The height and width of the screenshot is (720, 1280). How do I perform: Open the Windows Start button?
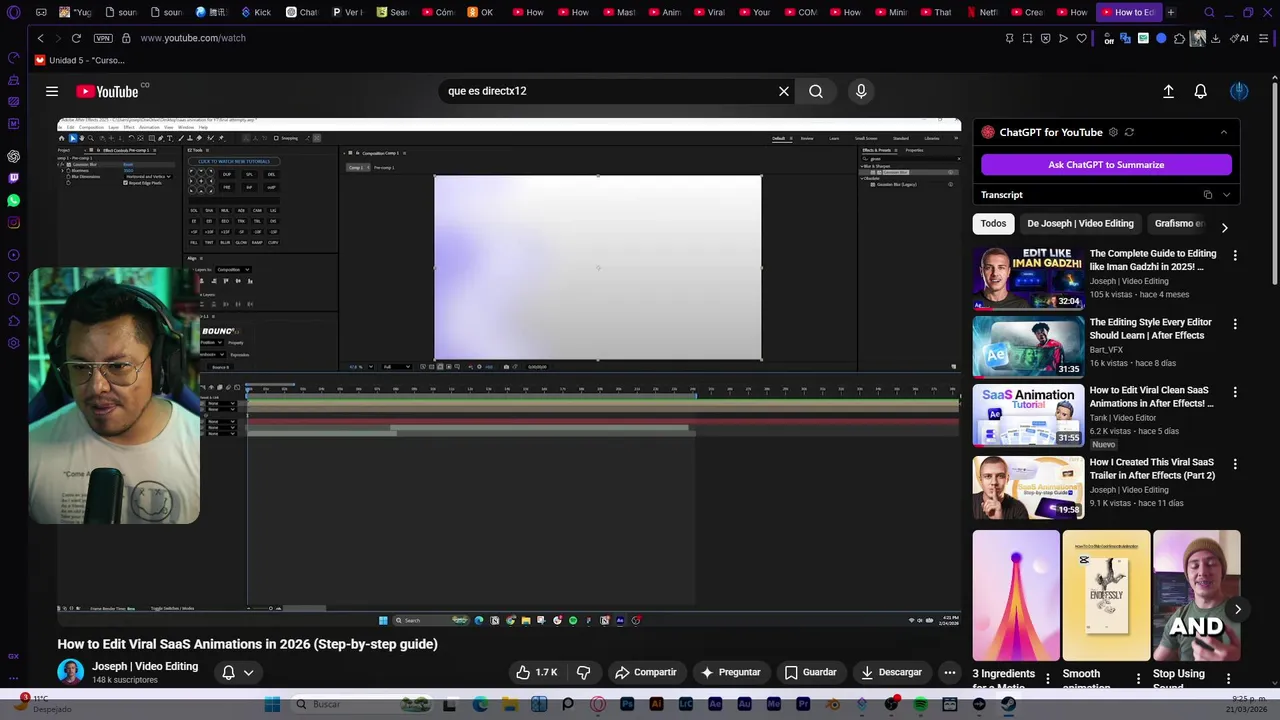(x=272, y=704)
